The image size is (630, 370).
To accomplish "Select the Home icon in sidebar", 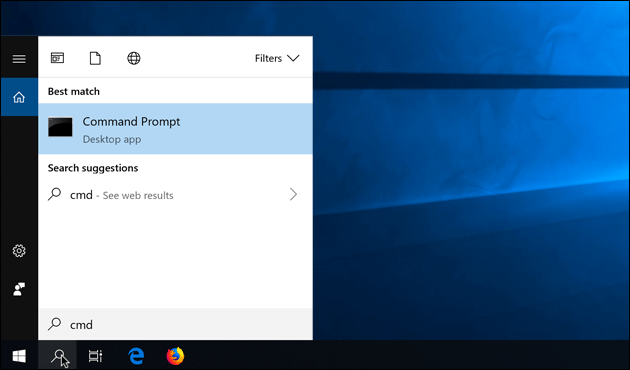I will (19, 97).
